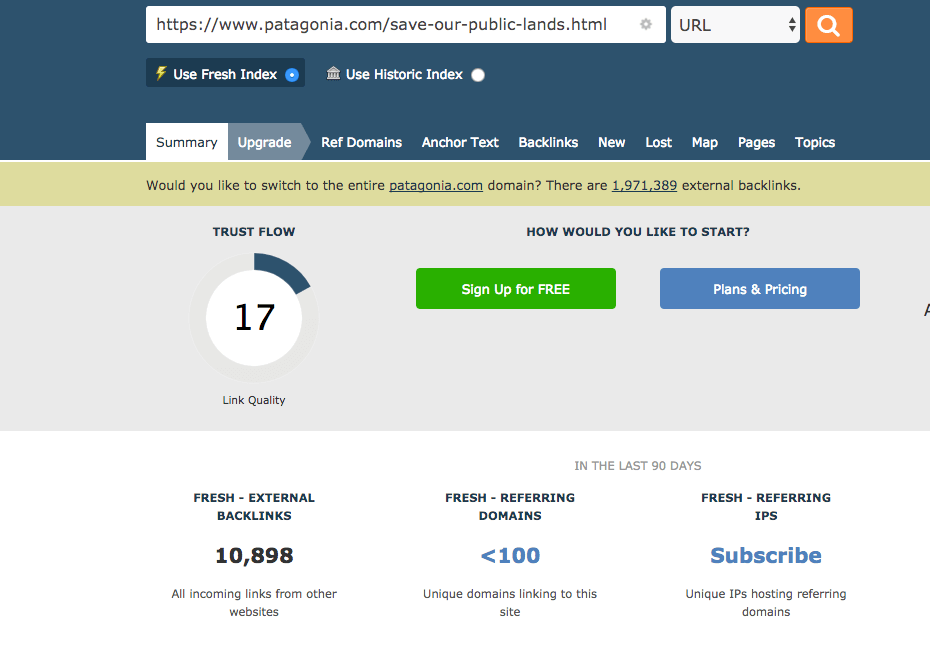
Task: Open the Pages tab
Action: coord(756,142)
